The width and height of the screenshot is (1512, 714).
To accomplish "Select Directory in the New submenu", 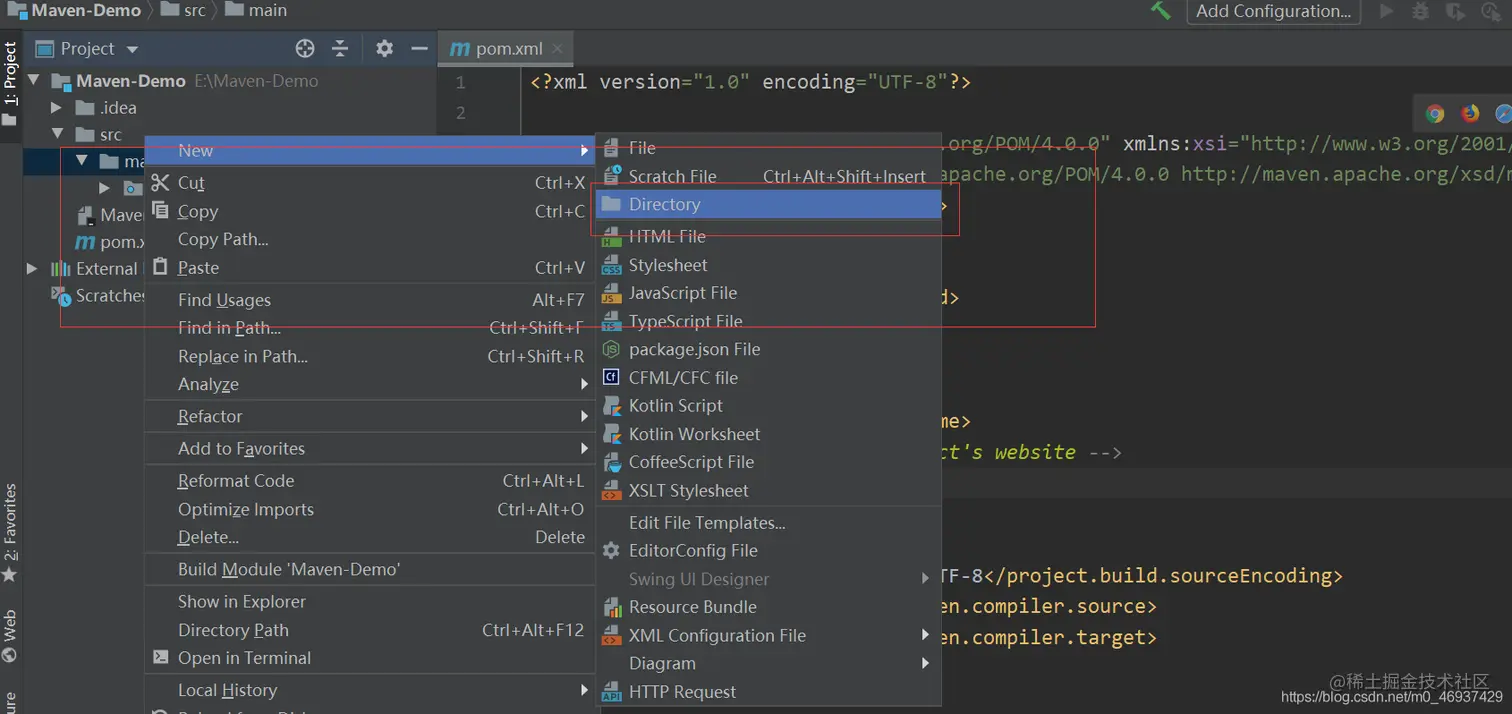I will click(768, 204).
